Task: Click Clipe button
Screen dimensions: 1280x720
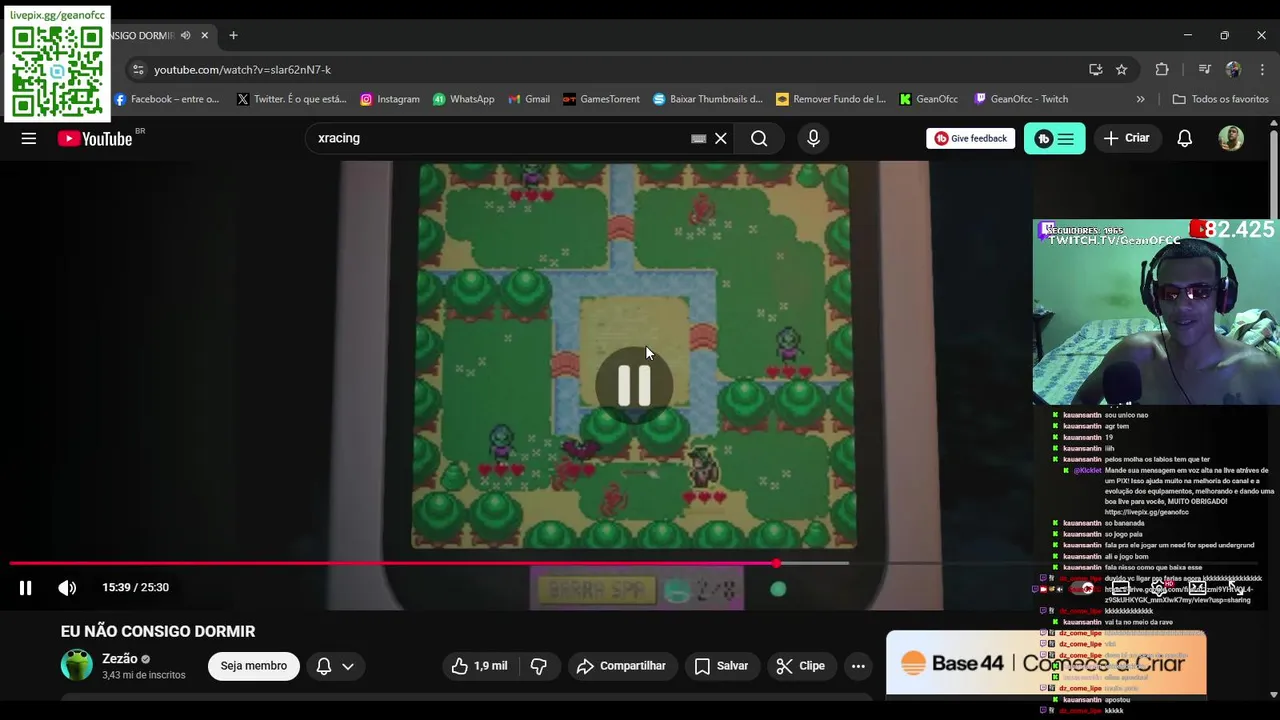Action: coord(801,666)
